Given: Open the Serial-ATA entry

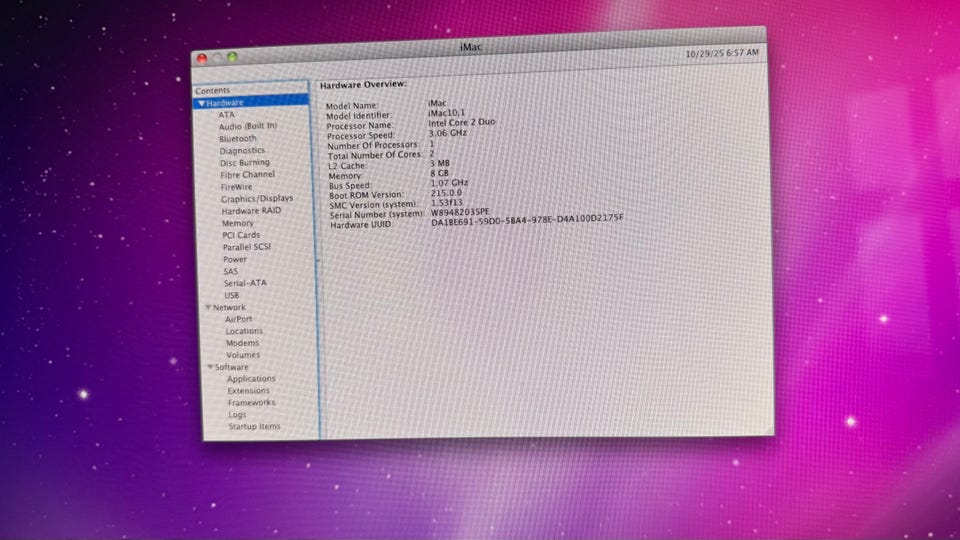Looking at the screenshot, I should pyautogui.click(x=245, y=283).
